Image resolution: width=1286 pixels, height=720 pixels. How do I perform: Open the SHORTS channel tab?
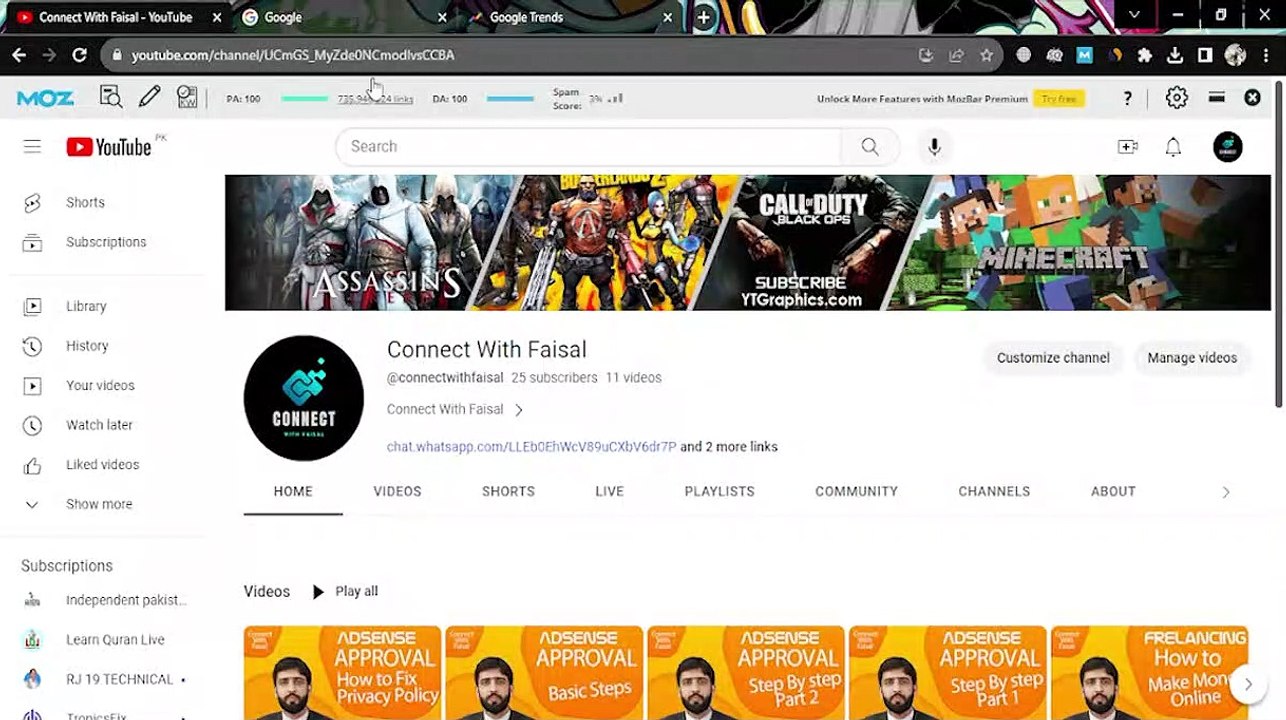[508, 491]
